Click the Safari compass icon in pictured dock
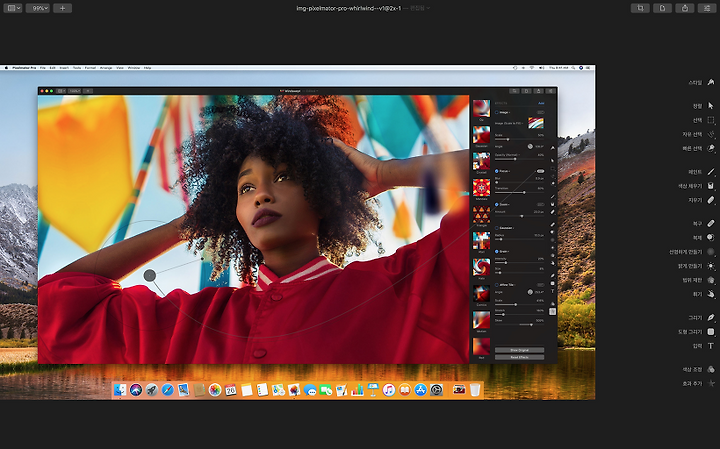Image resolution: width=720 pixels, height=449 pixels. point(167,390)
